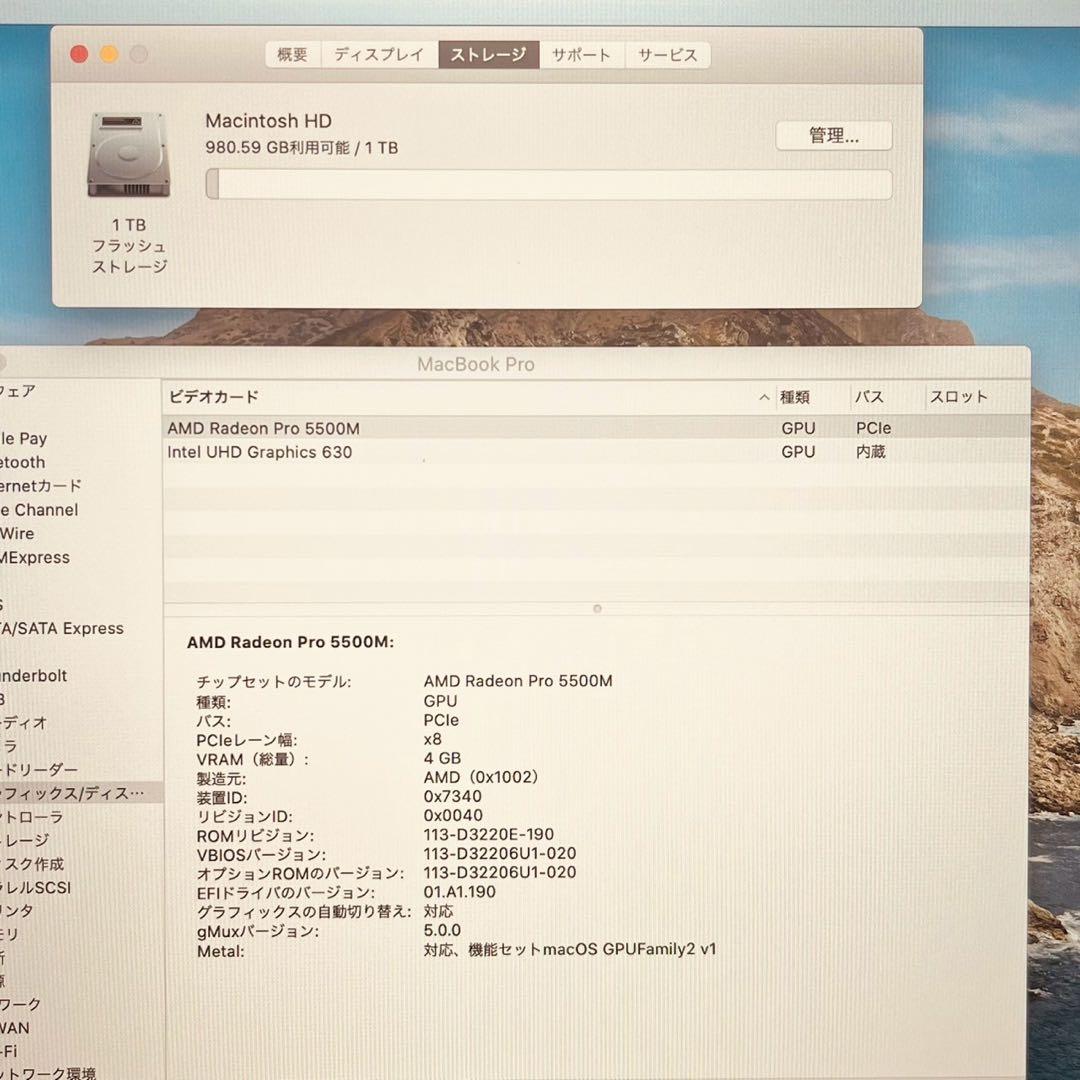1080x1080 pixels.
Task: Switch to the 概要 tab
Action: click(x=291, y=55)
